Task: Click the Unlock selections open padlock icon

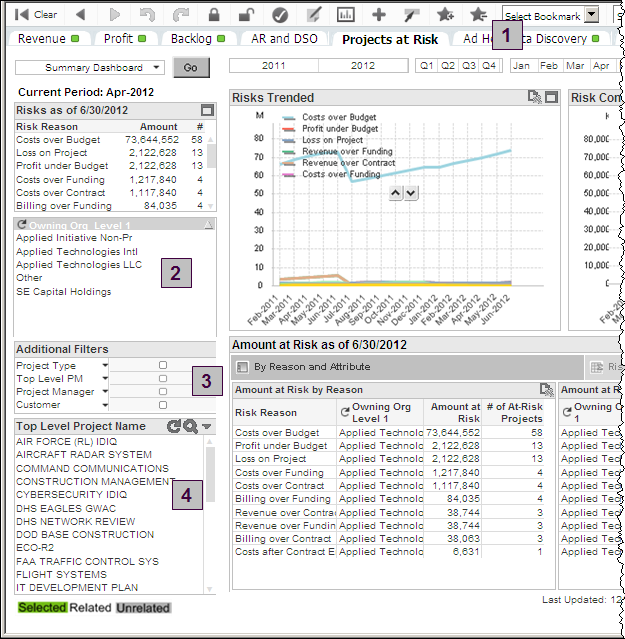Action: (x=246, y=15)
